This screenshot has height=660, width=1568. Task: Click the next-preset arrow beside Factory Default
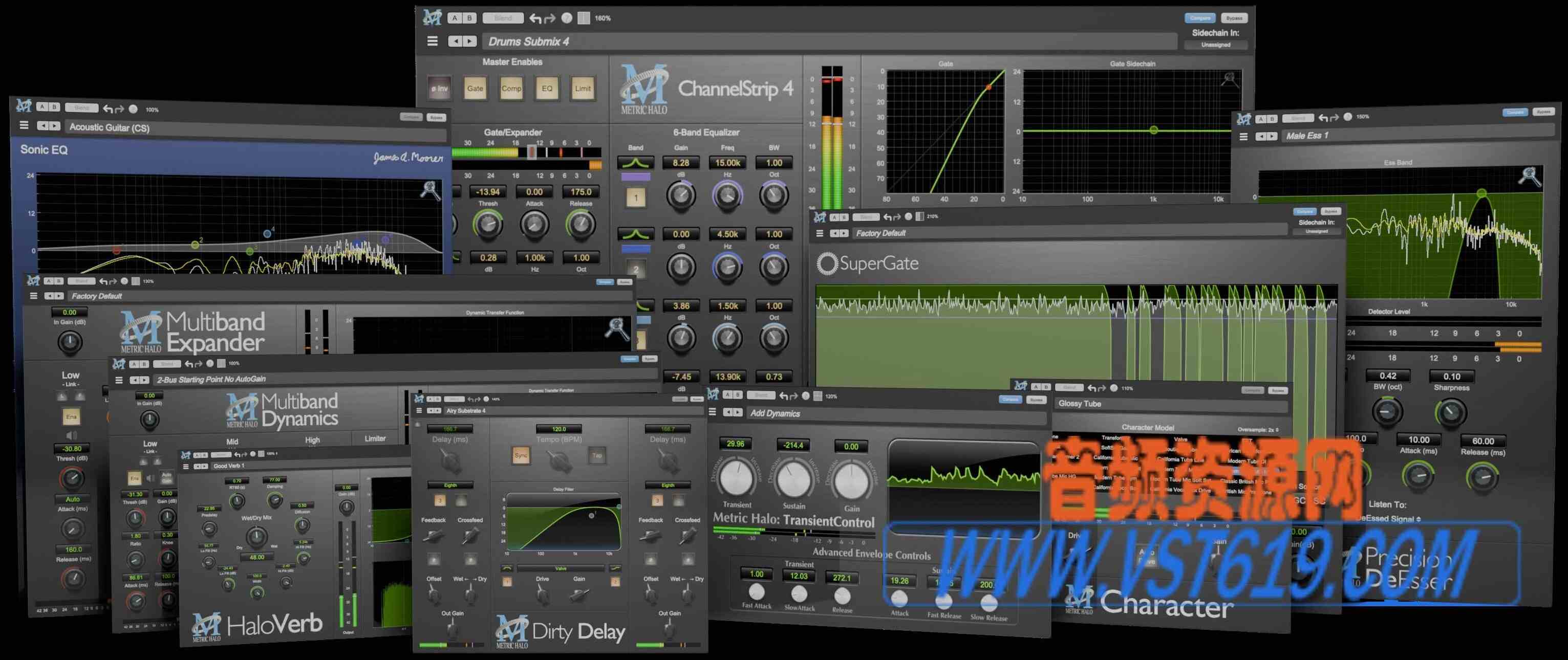click(844, 233)
